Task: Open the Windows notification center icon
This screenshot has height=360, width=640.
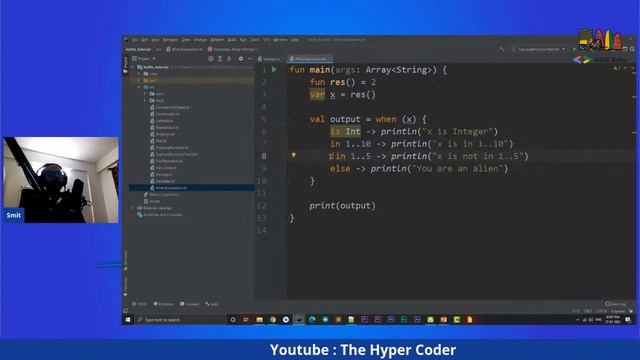Action: pos(628,320)
